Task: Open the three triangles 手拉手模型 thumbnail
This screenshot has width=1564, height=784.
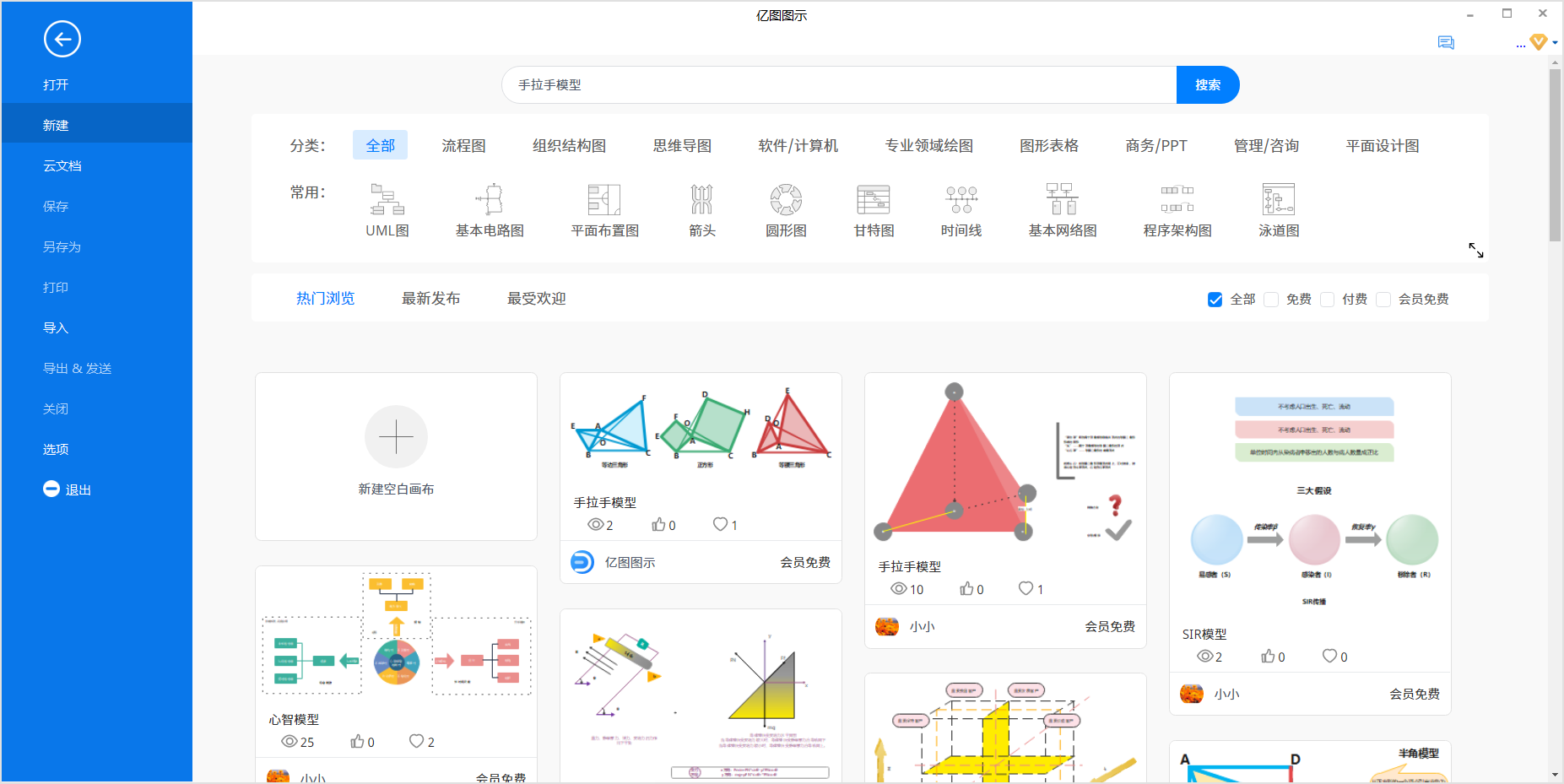Action: coord(701,430)
